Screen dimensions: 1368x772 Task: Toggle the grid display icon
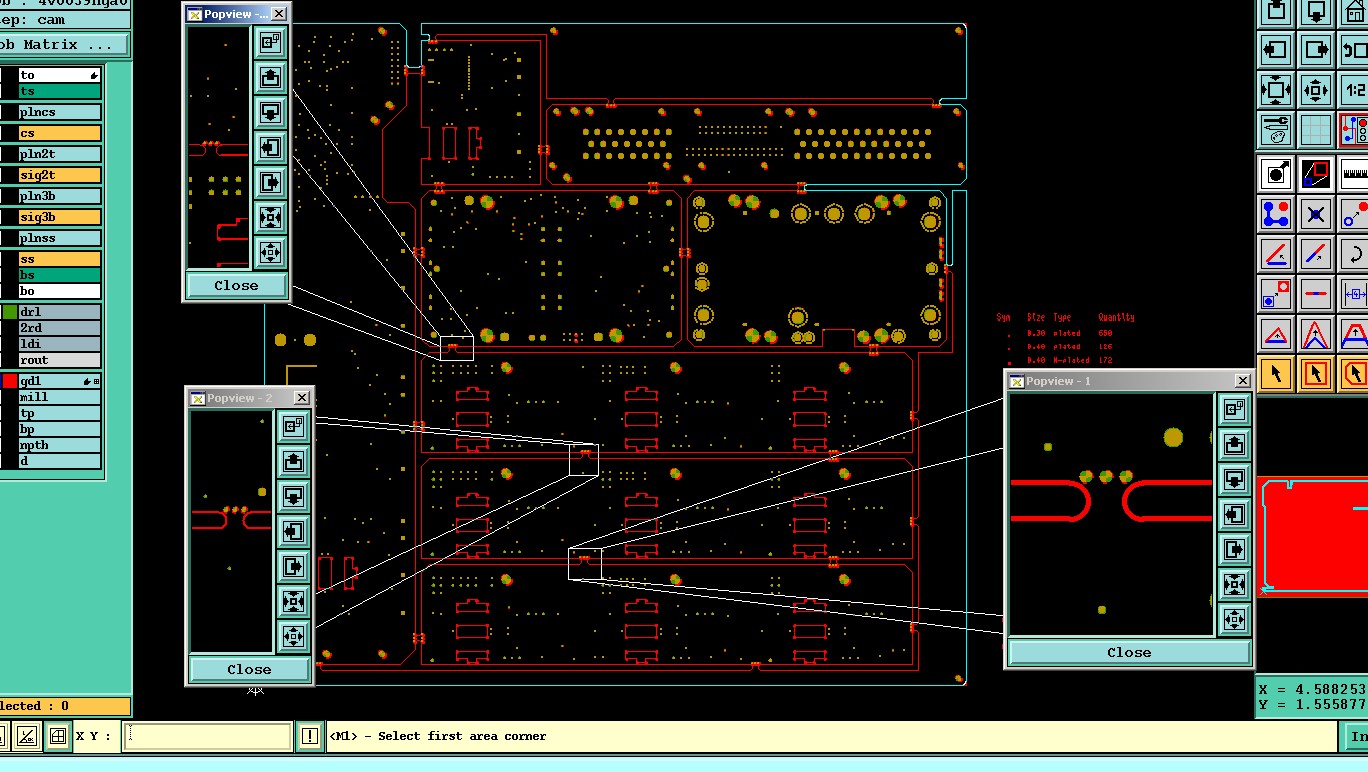[1315, 130]
